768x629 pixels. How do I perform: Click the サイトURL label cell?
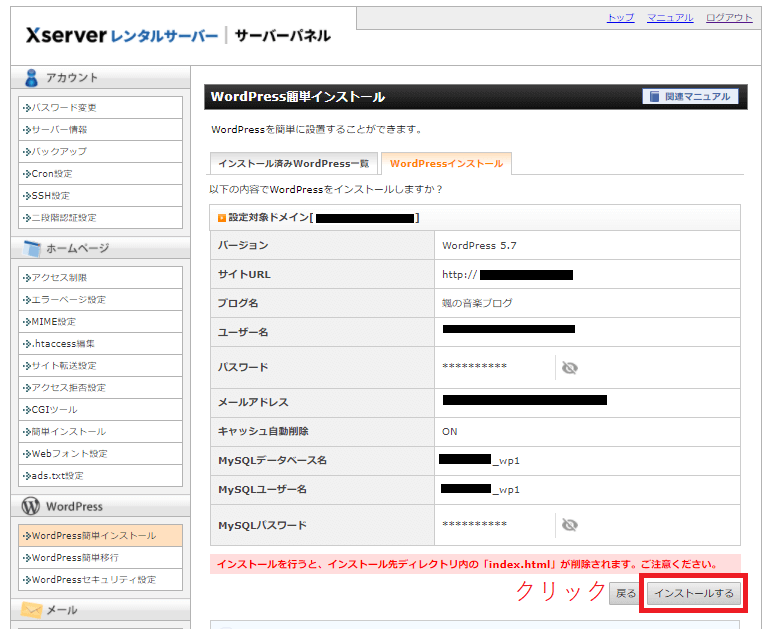(322, 274)
